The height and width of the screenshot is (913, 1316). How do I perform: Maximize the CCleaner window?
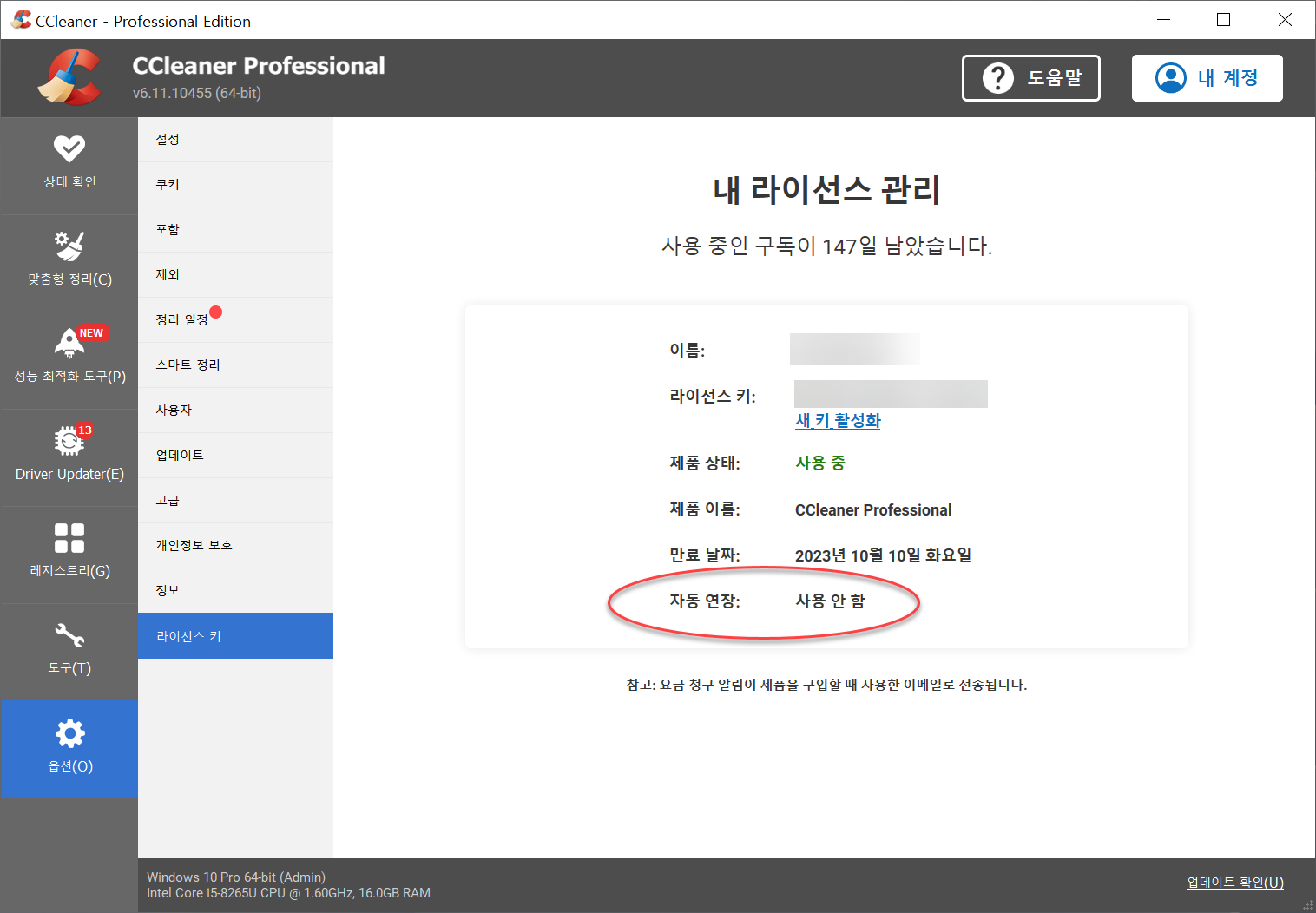coord(1224,20)
